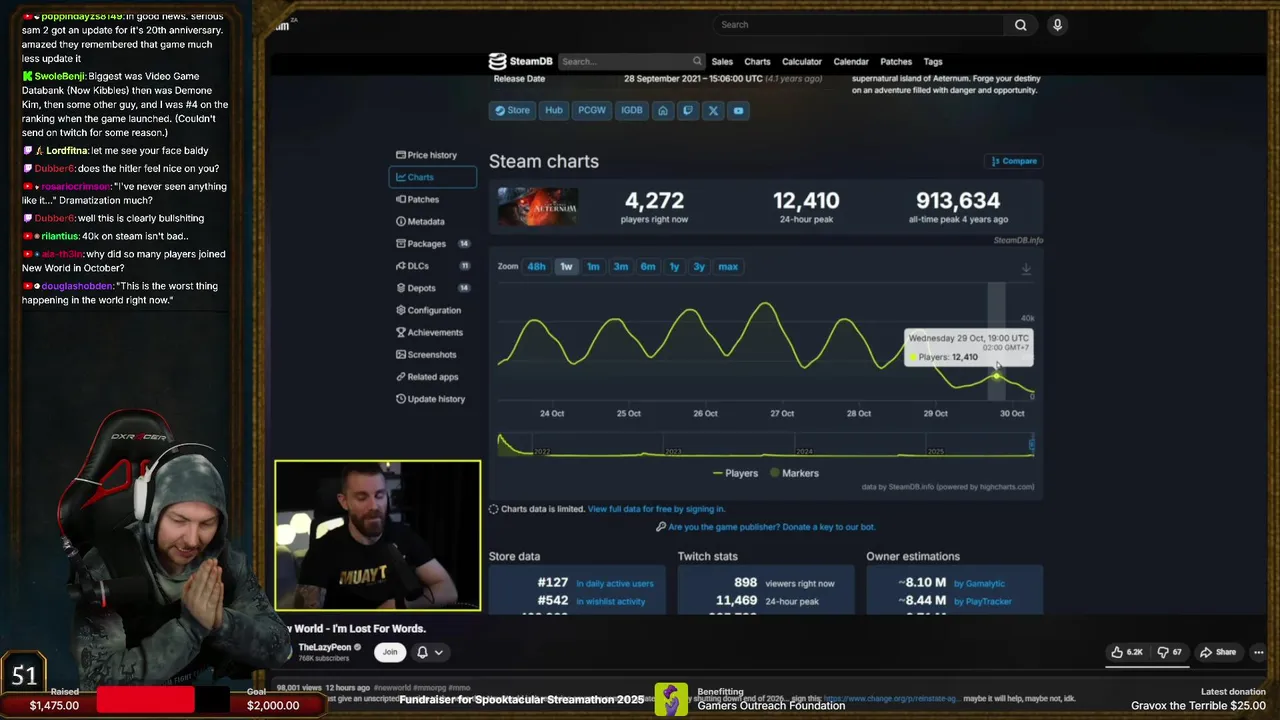Open the PCGW button

pos(591,110)
